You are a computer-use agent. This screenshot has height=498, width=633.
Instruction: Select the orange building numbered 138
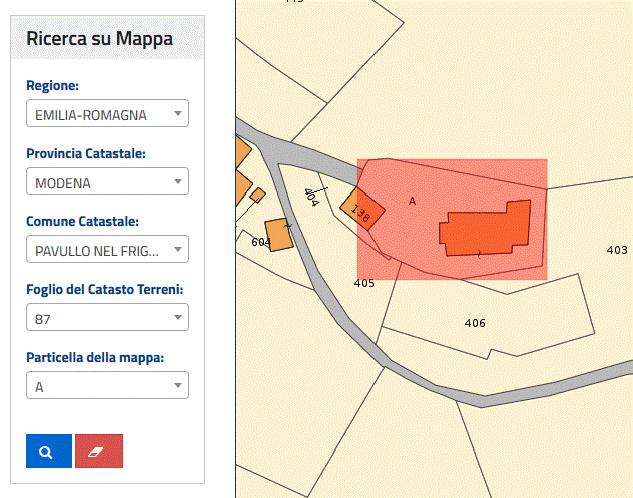tap(361, 211)
